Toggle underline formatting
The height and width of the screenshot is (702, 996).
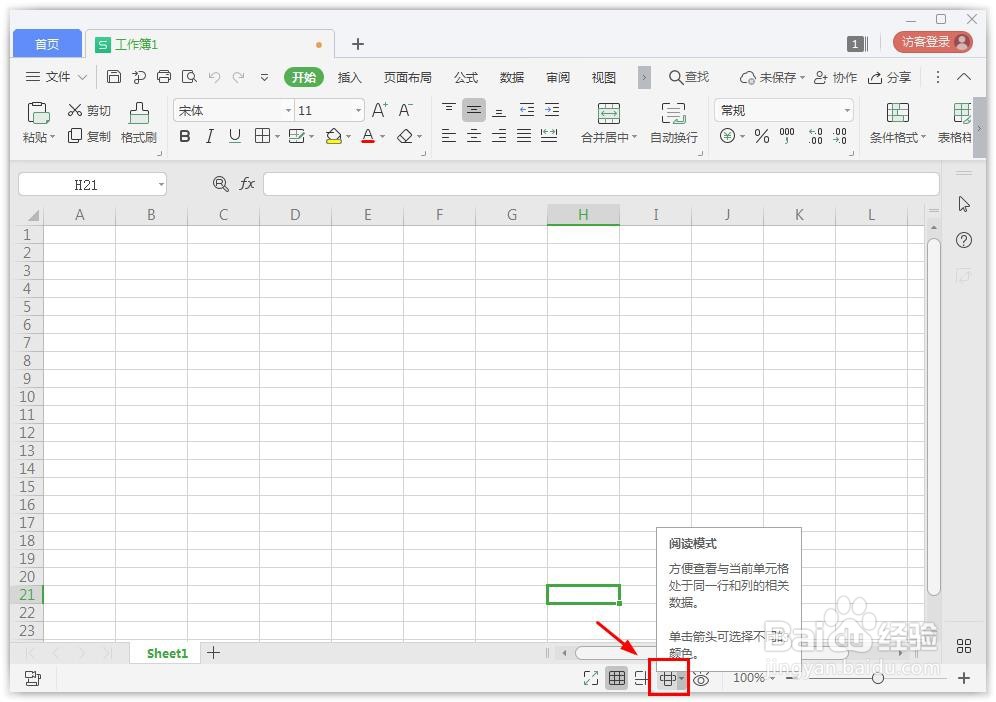tap(234, 136)
